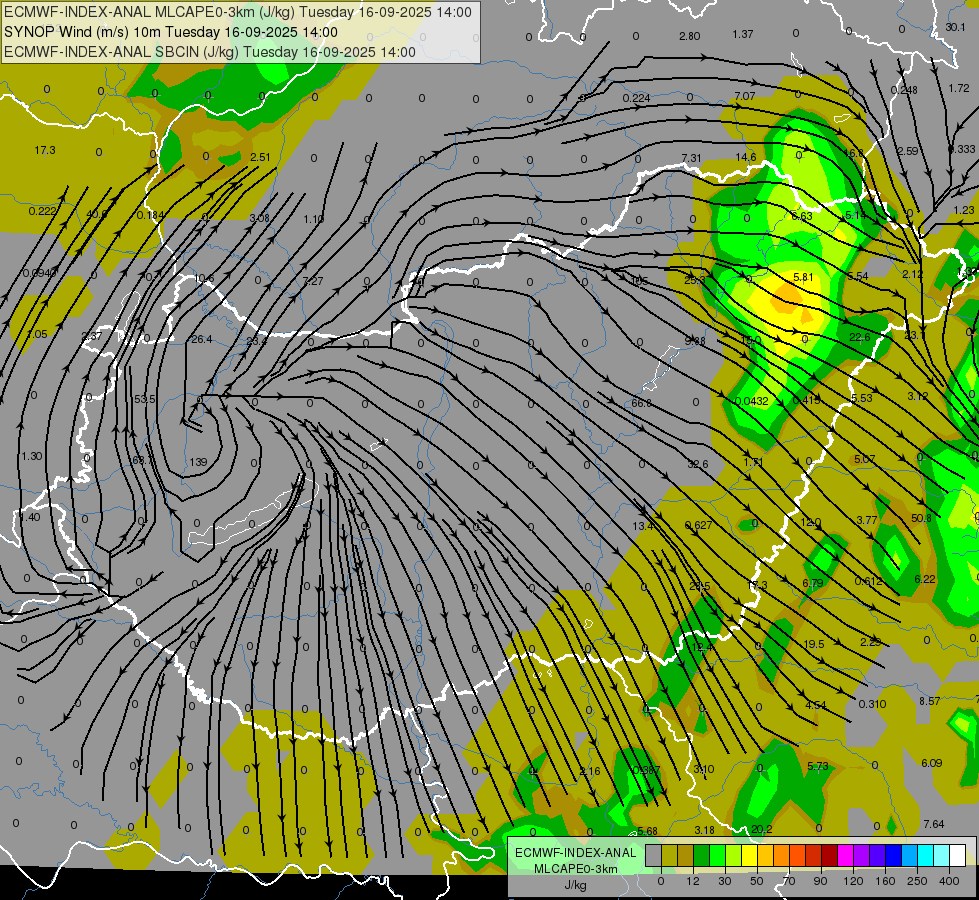
Task: Click the map value 12.4
Action: (702, 647)
